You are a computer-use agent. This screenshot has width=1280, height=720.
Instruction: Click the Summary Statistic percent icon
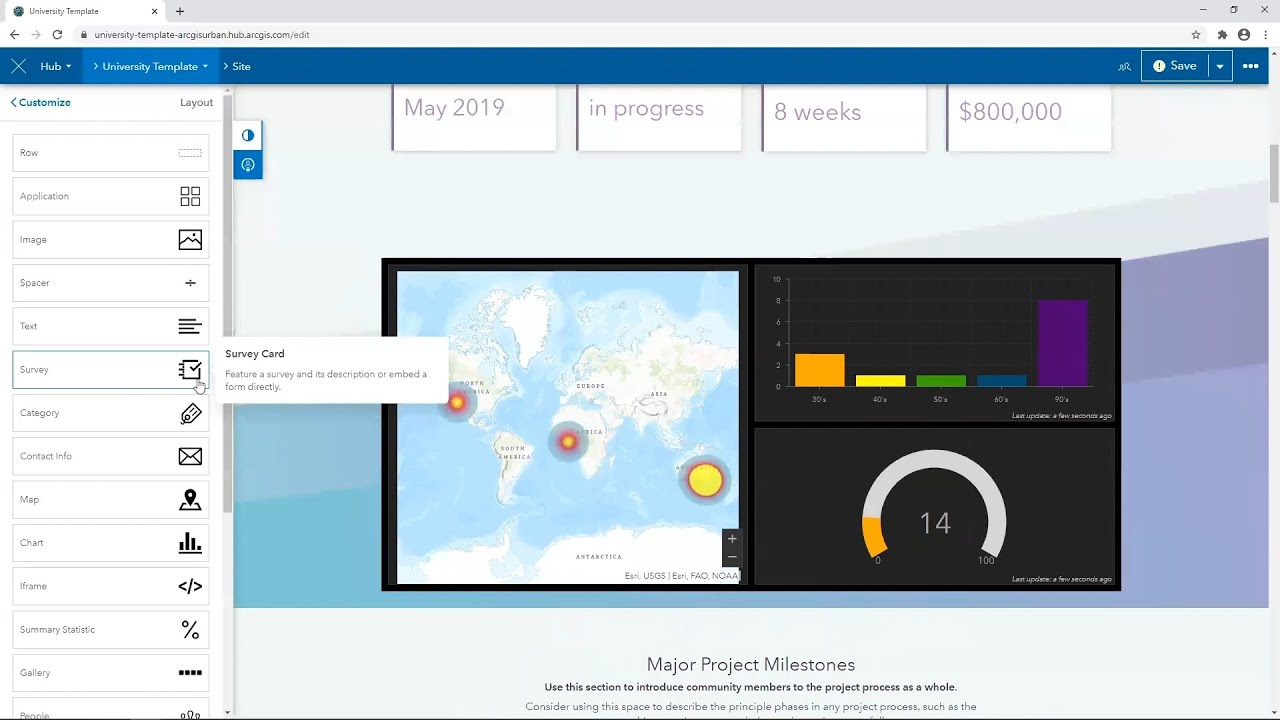point(190,630)
